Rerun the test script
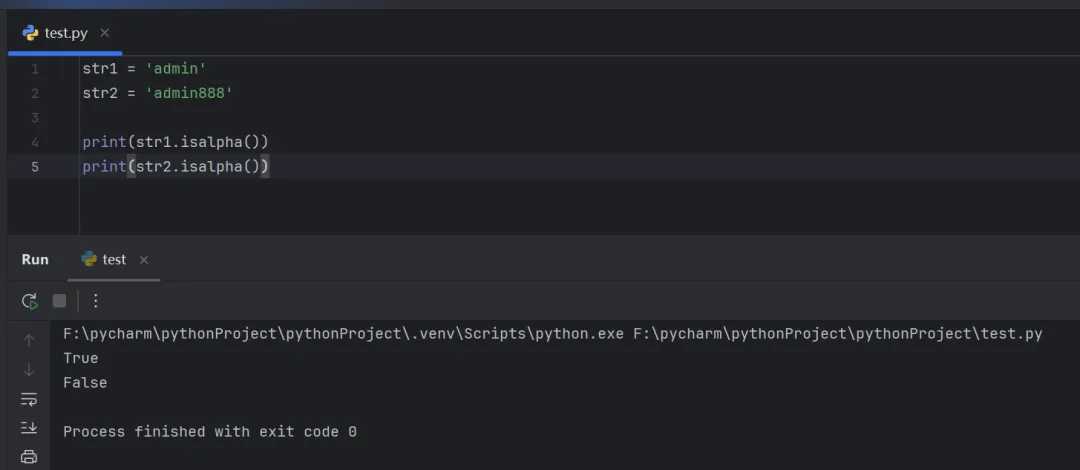The width and height of the screenshot is (1080, 470). click(x=30, y=301)
